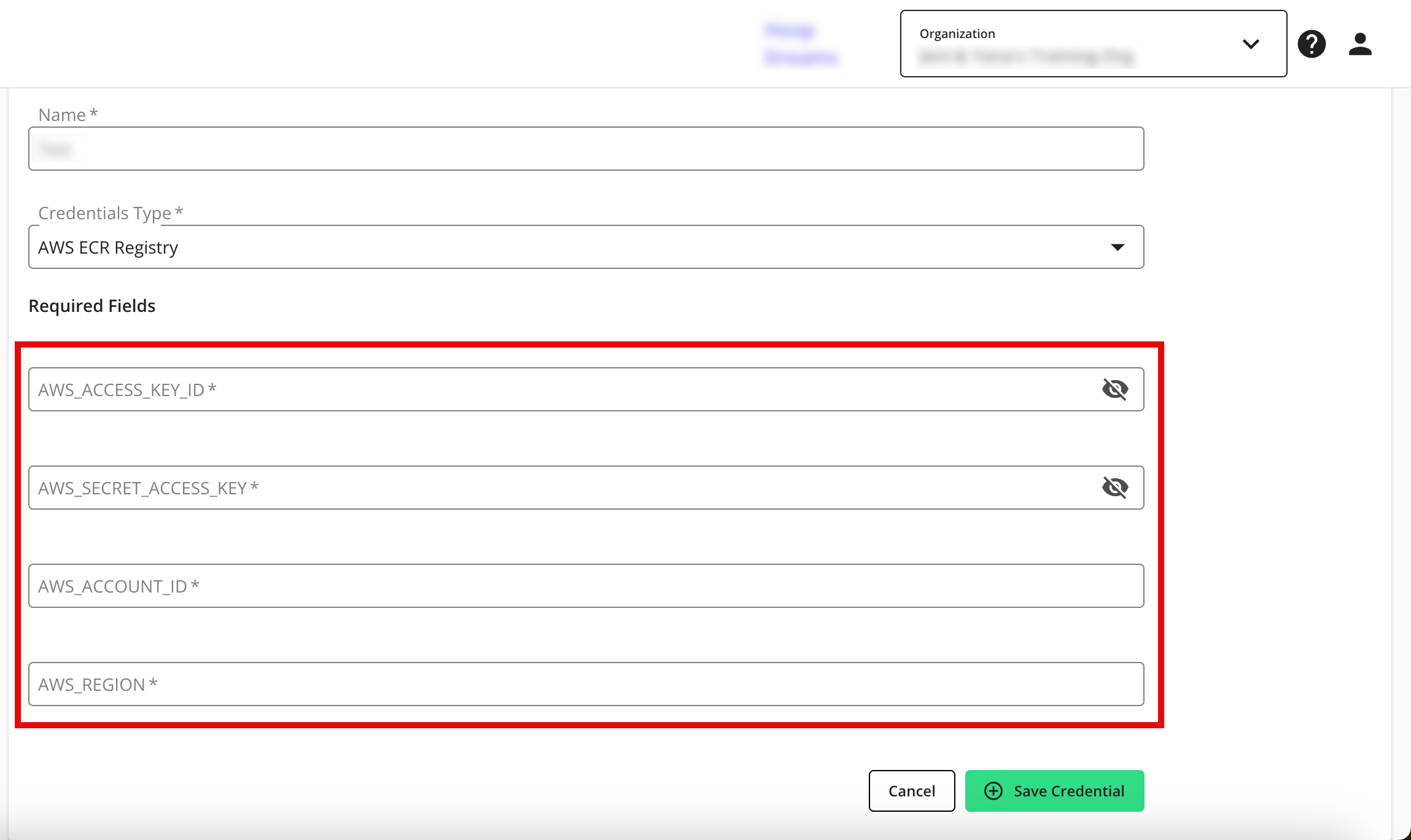Click the crossed-eye icon in AWS_SECRET_ACCESS_KEY field
This screenshot has width=1411, height=840.
[x=1115, y=488]
